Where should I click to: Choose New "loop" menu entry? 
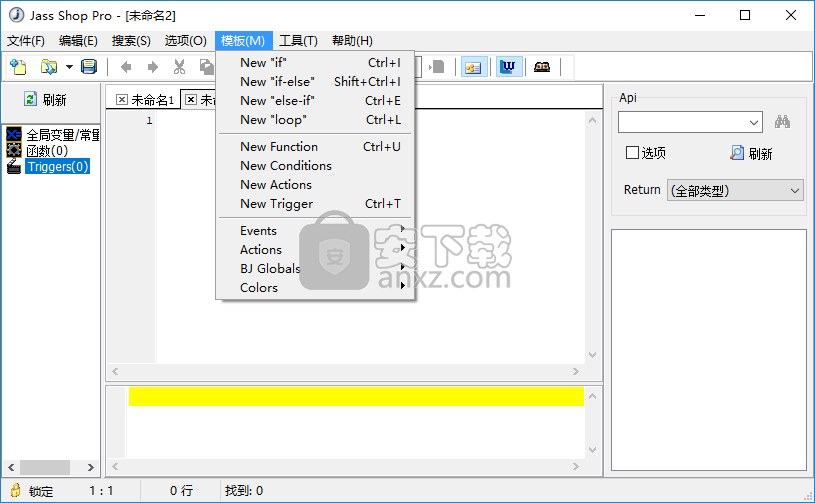tap(315, 120)
